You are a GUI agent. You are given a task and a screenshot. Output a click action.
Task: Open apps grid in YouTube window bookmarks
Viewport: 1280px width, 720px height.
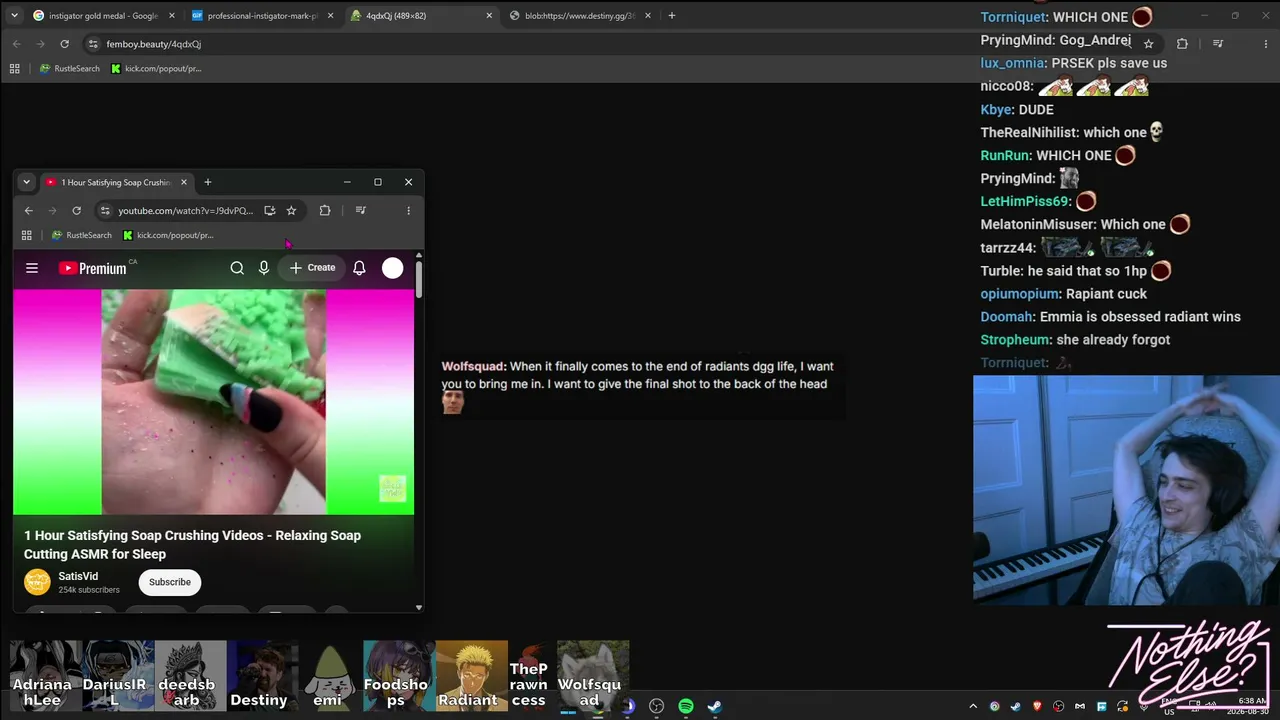[27, 235]
